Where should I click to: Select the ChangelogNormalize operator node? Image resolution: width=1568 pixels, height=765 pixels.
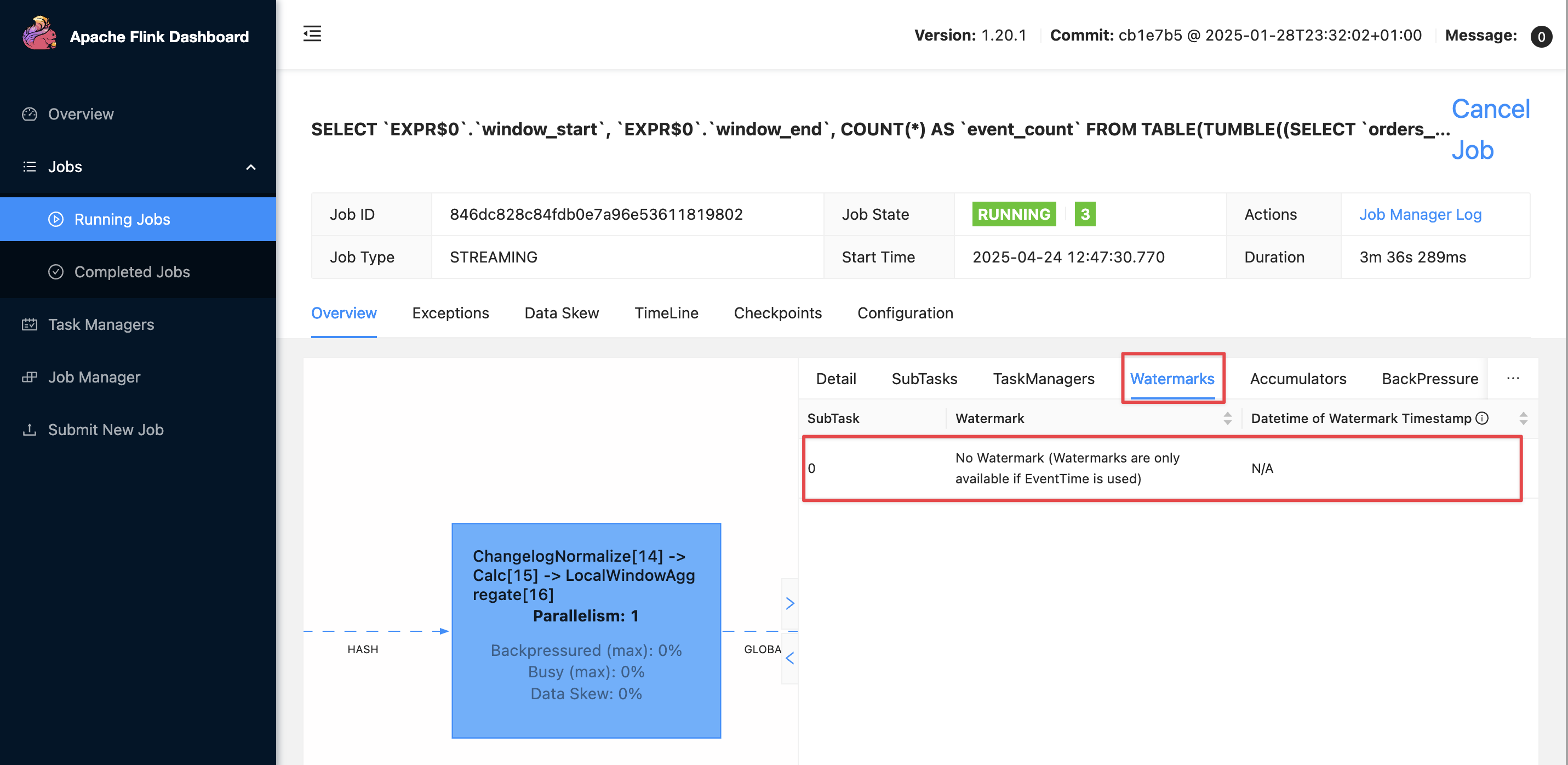pyautogui.click(x=586, y=630)
